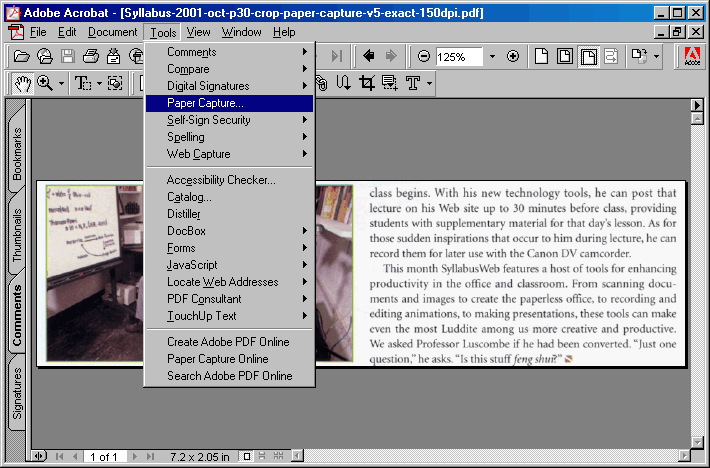Open the Self-Sign Security submenu

229,120
